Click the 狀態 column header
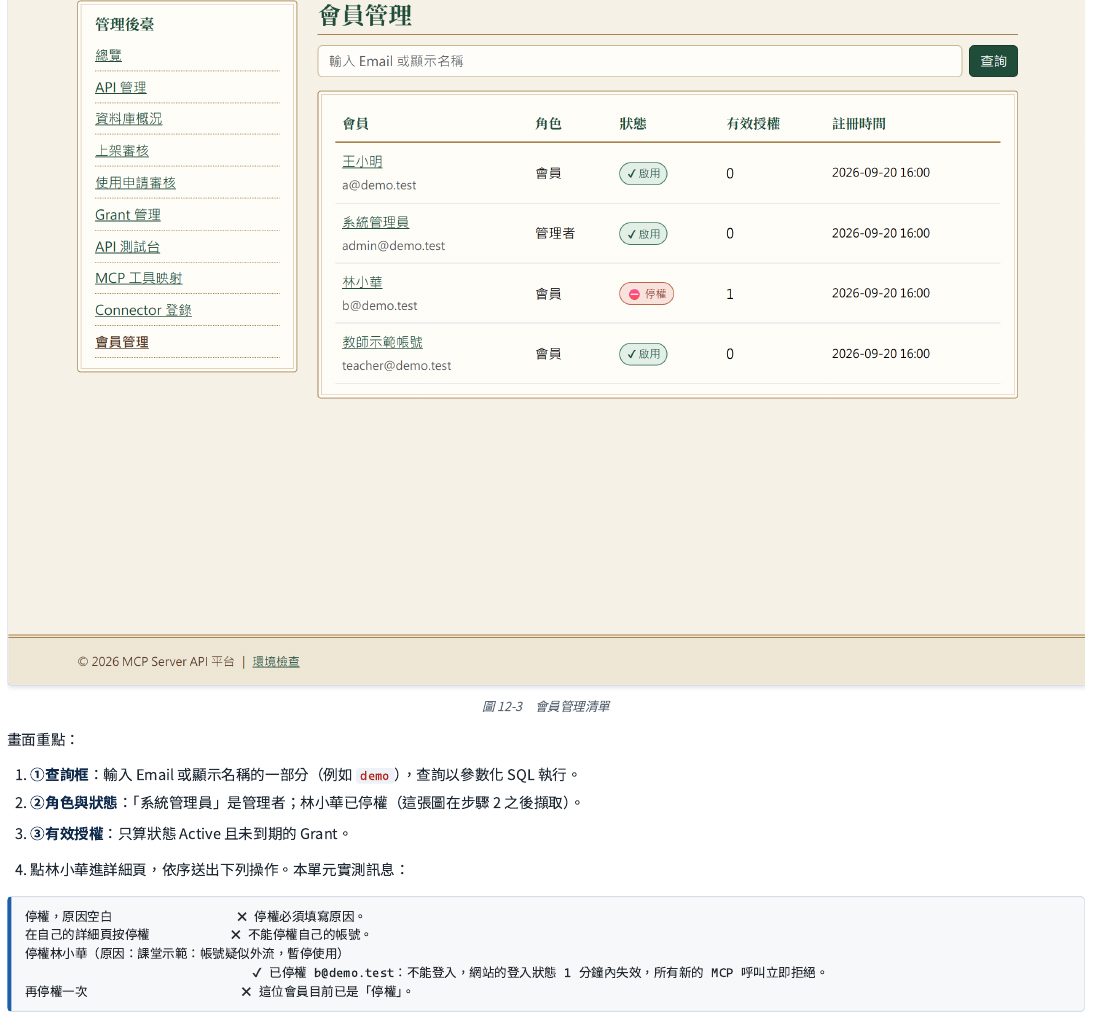1093x1036 pixels. pos(633,124)
